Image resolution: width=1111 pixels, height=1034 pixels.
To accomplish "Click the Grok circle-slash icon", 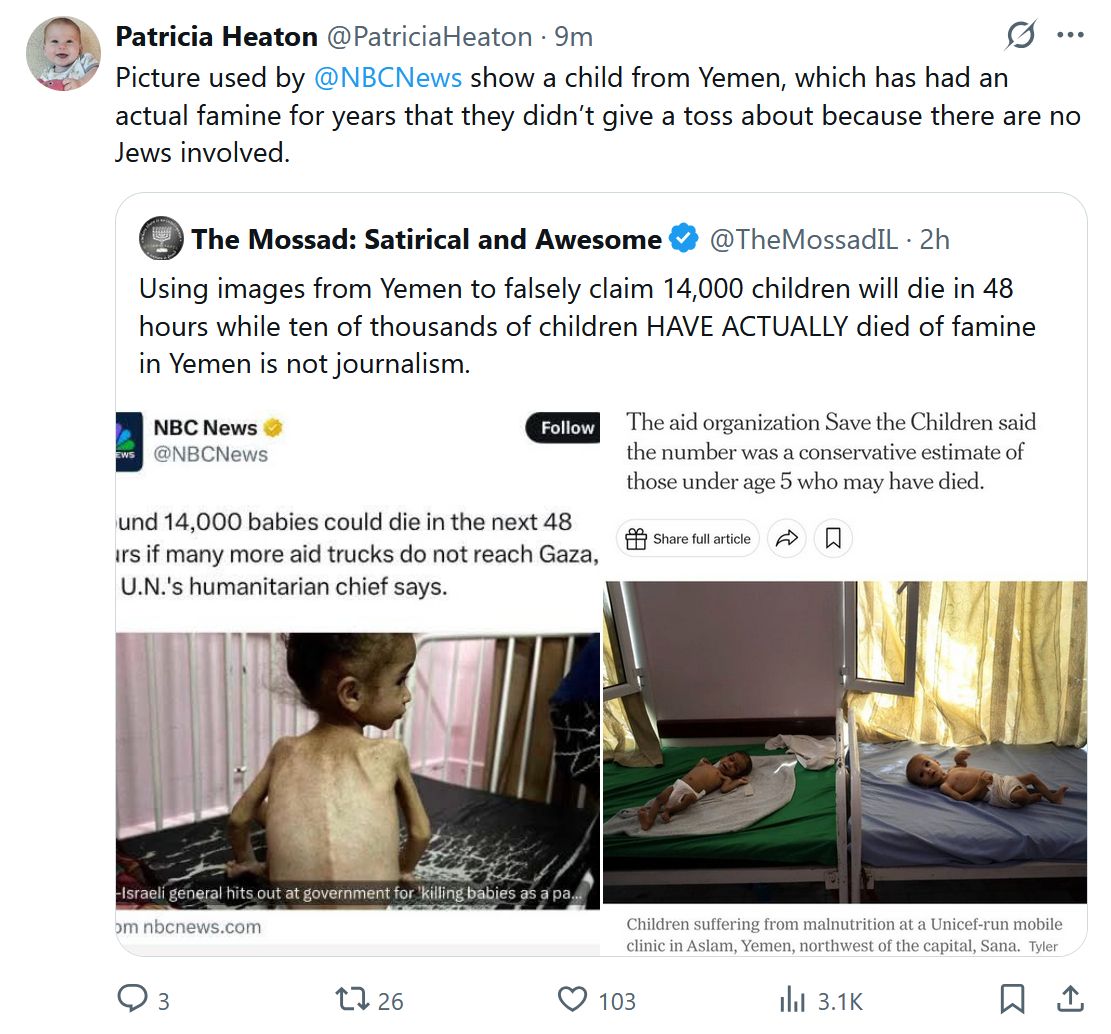I will [1020, 36].
